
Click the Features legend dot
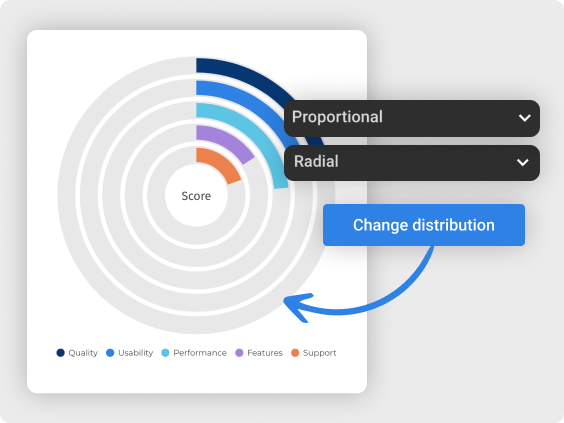(x=239, y=353)
